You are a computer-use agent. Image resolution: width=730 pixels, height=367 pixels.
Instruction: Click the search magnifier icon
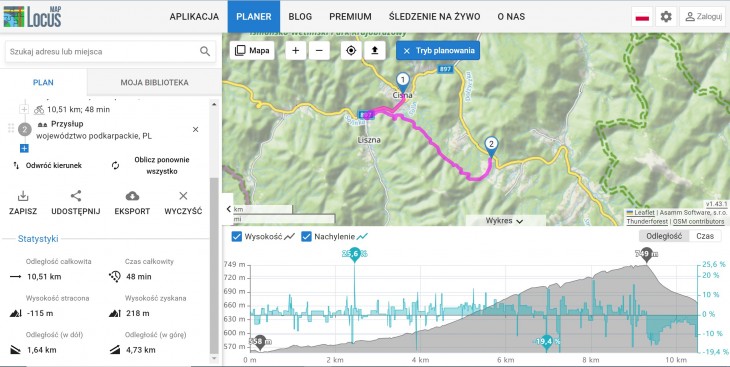[205, 51]
